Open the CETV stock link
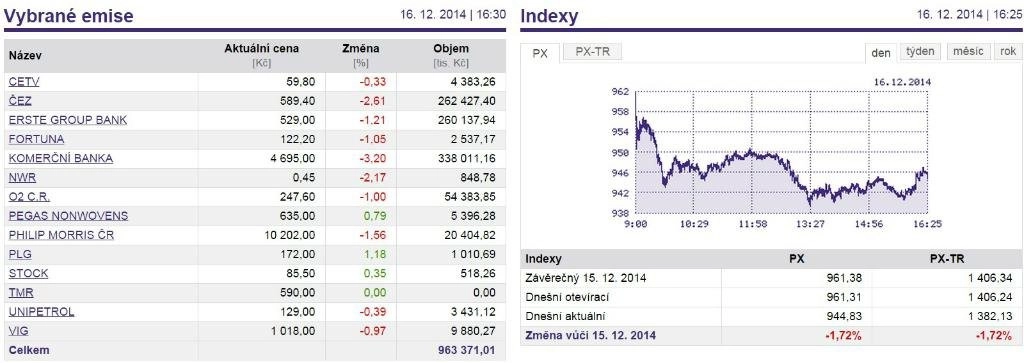The image size is (1024, 363). pyautogui.click(x=24, y=82)
